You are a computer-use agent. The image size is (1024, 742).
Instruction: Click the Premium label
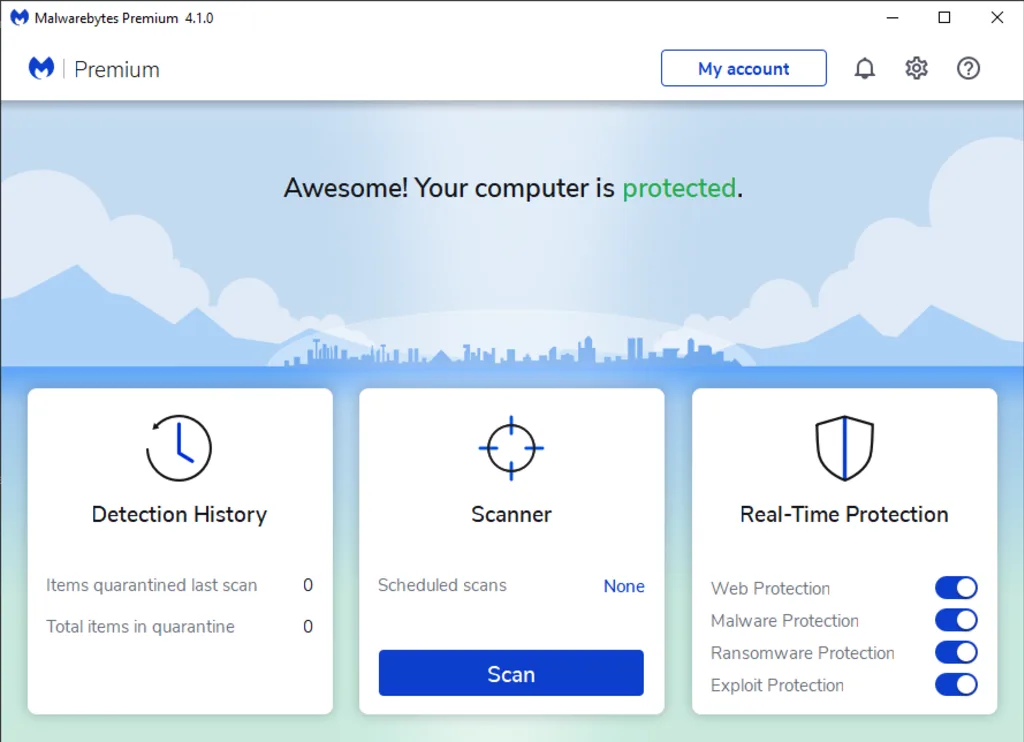(x=117, y=69)
